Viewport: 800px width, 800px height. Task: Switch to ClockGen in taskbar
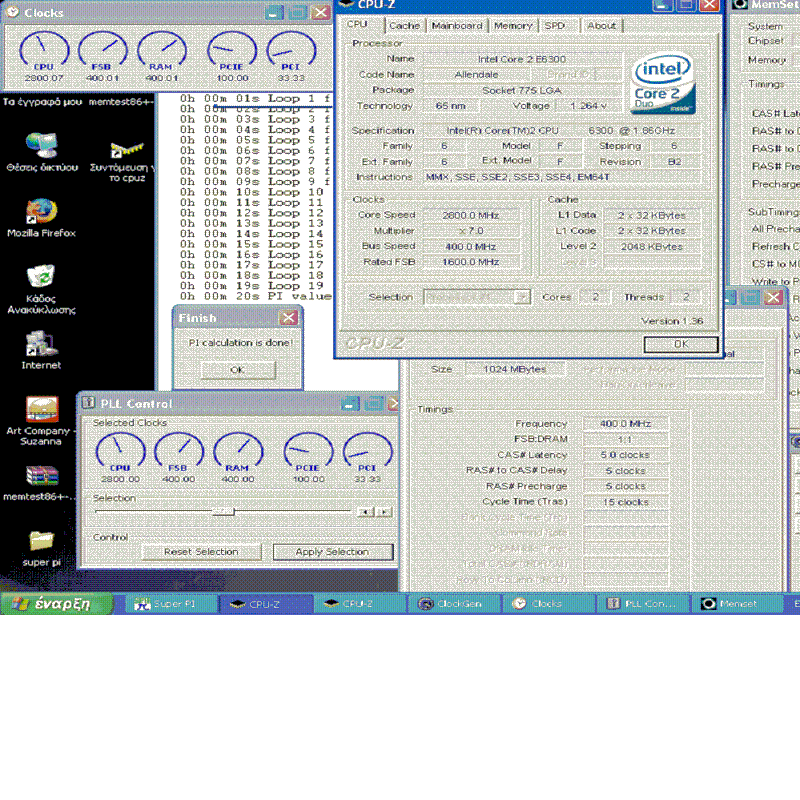[x=454, y=604]
